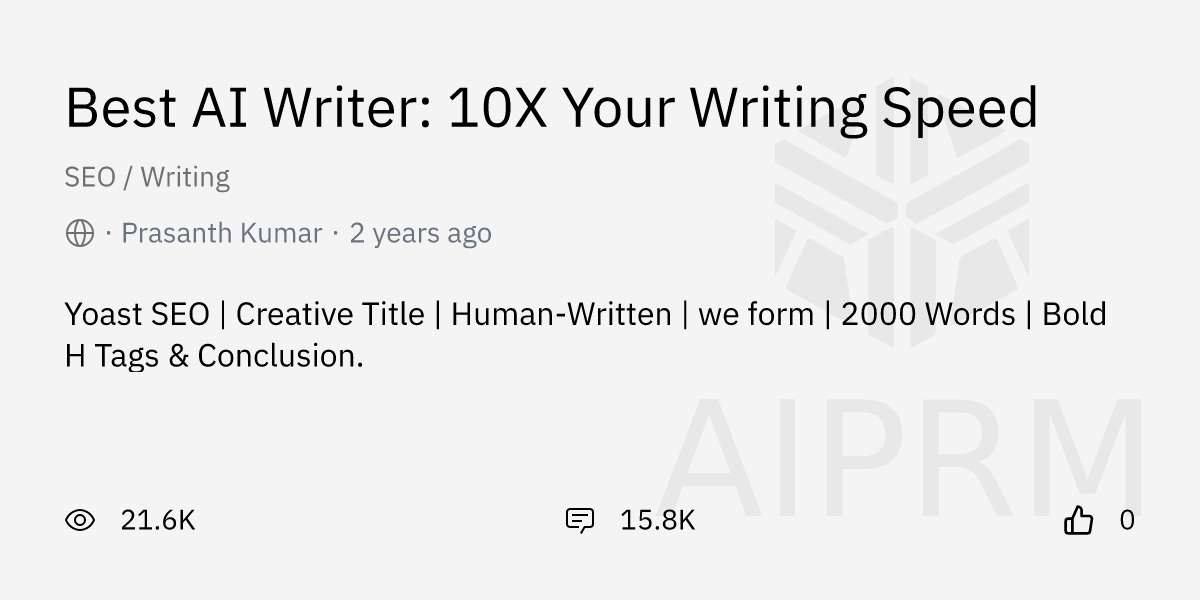Screen dimensions: 1200x600
Task: Click Human-Written in the description
Action: click(x=561, y=314)
